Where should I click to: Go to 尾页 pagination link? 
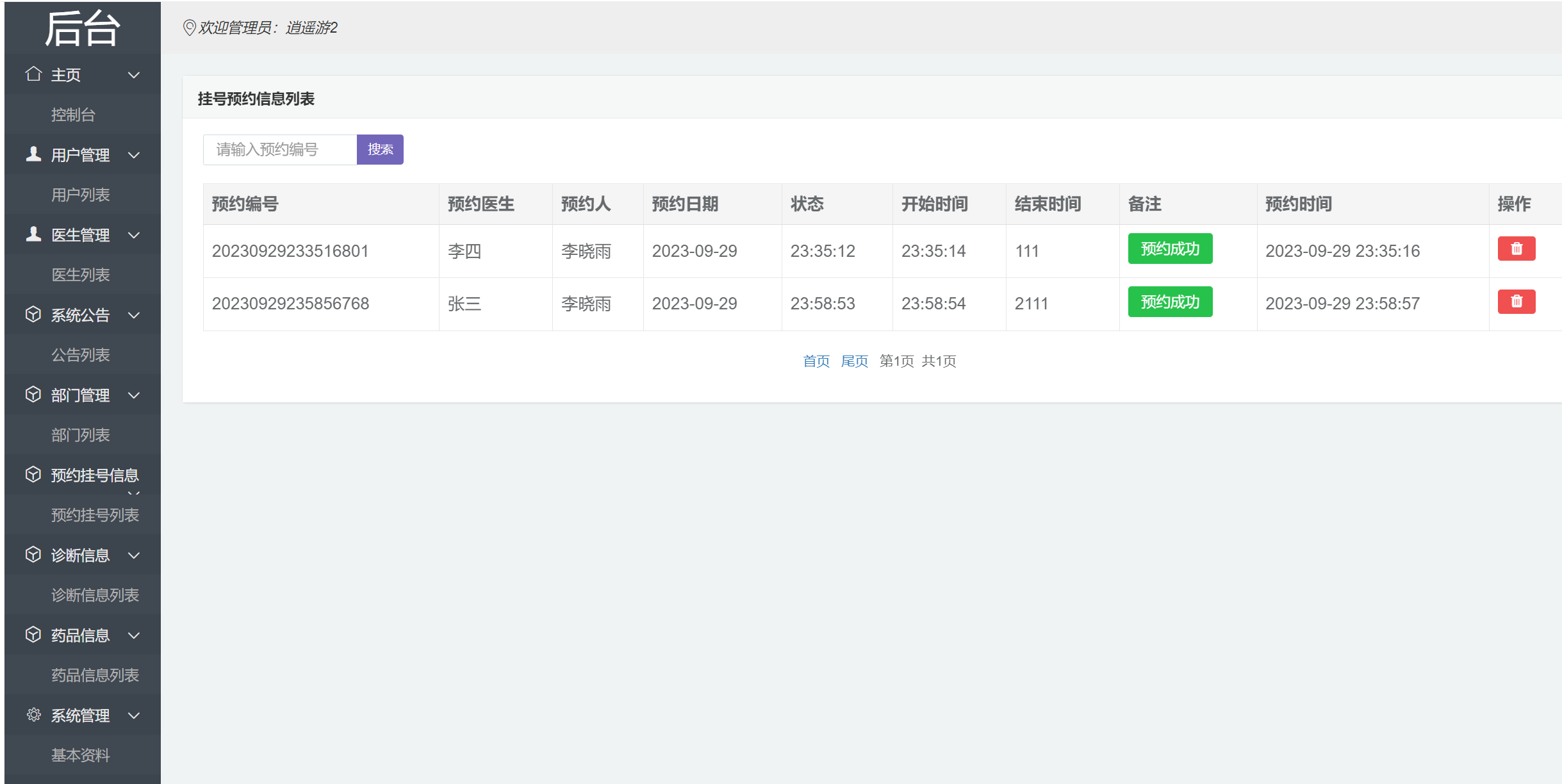click(855, 361)
